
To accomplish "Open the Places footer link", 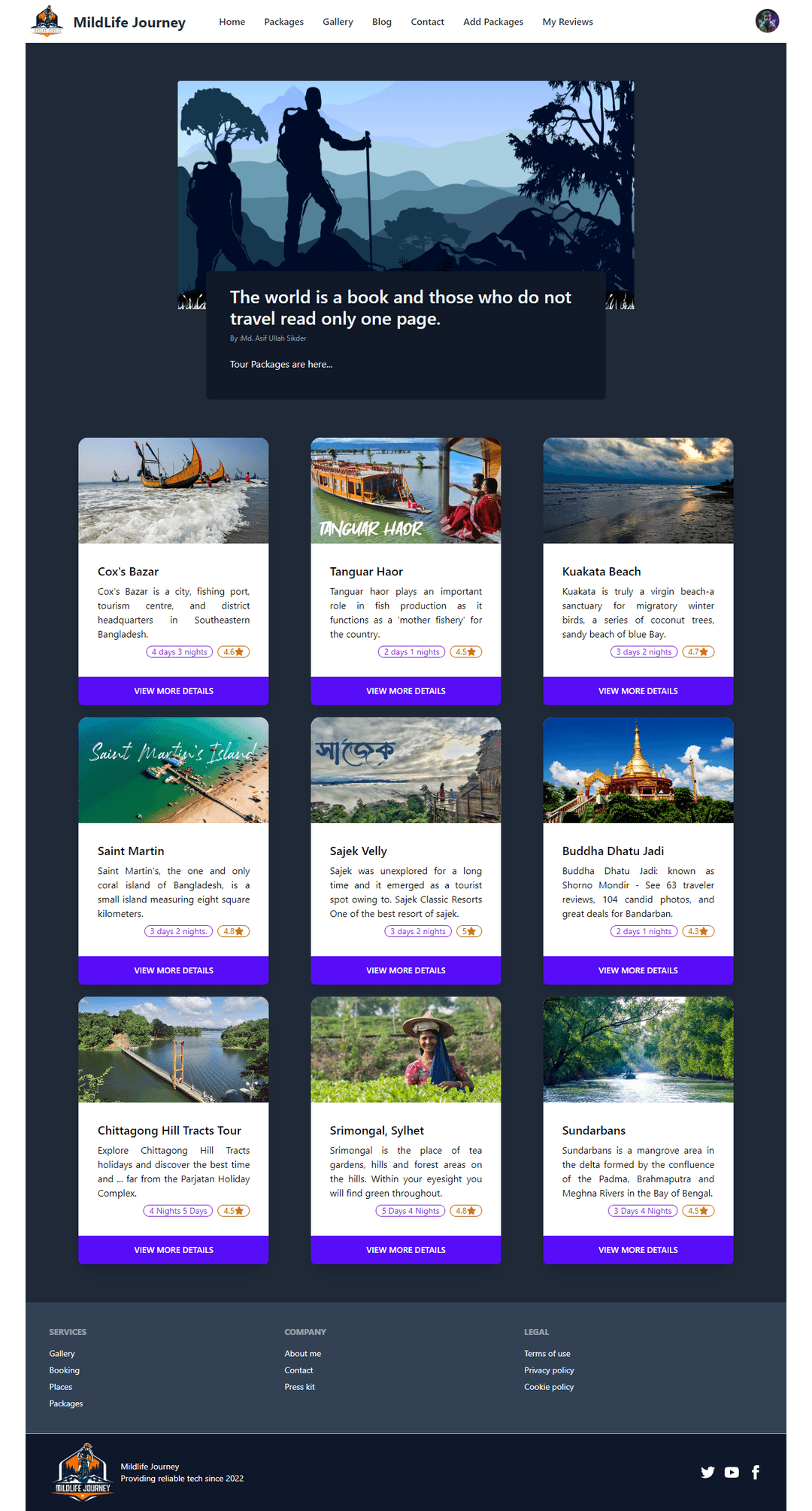I will (61, 1387).
